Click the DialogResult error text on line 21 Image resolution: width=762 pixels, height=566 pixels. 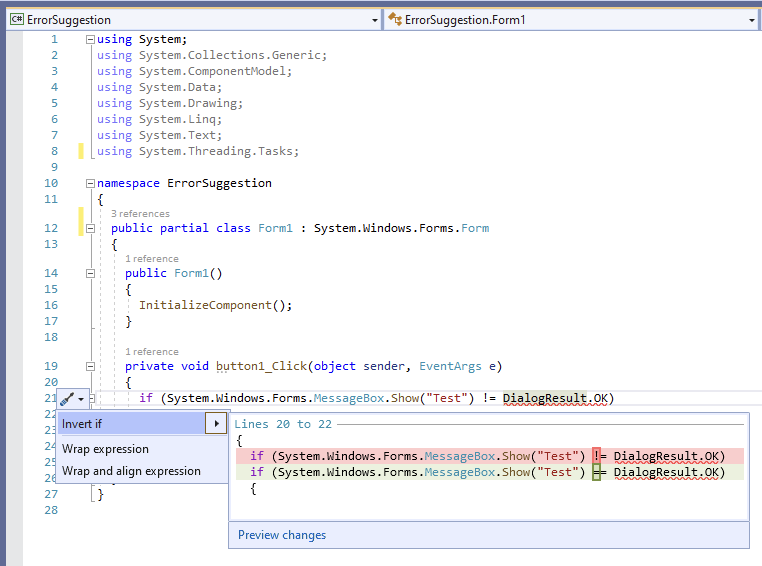(545, 398)
